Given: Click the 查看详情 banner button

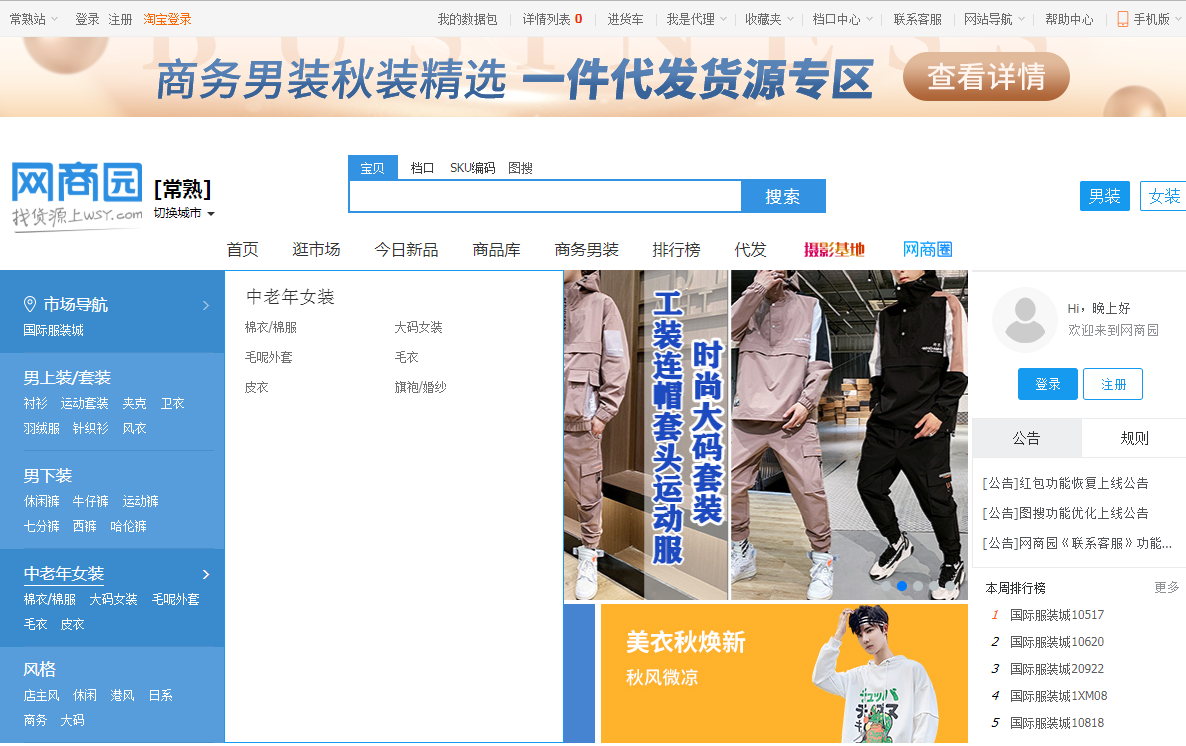Looking at the screenshot, I should (x=985, y=76).
